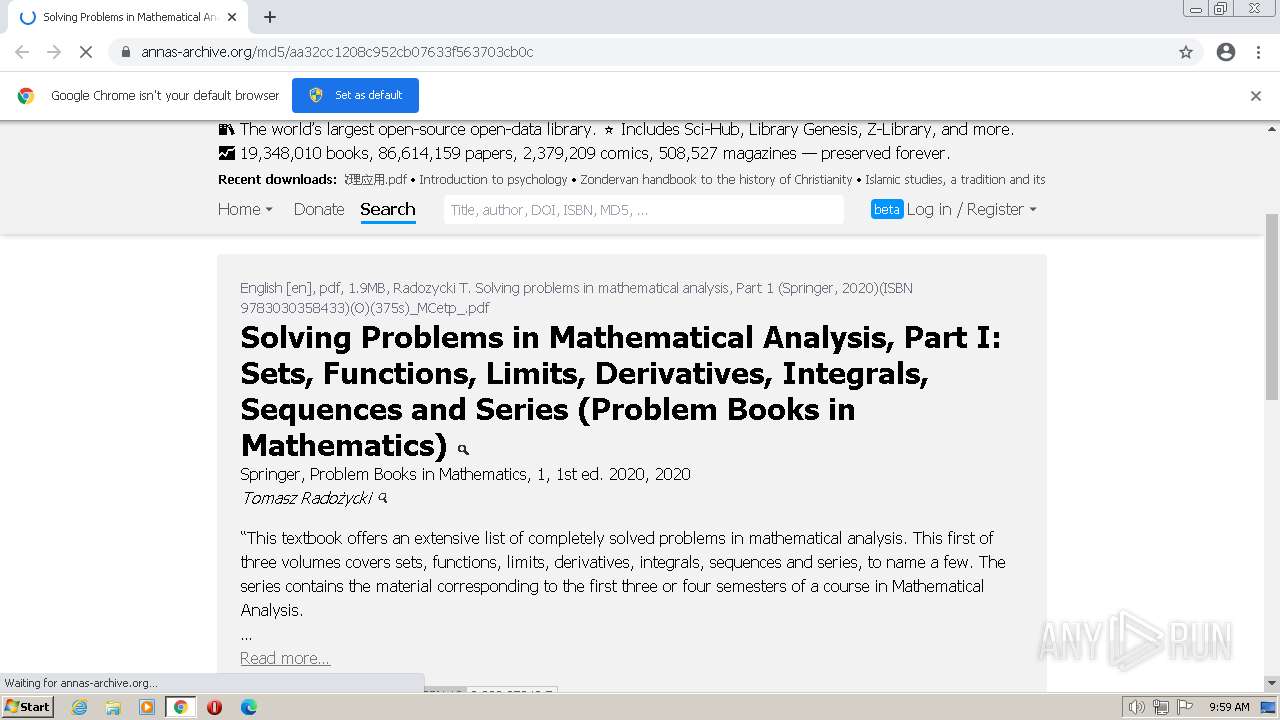Open the red Opera taskbar icon
Image resolution: width=1280 pixels, height=720 pixels.
tap(214, 707)
